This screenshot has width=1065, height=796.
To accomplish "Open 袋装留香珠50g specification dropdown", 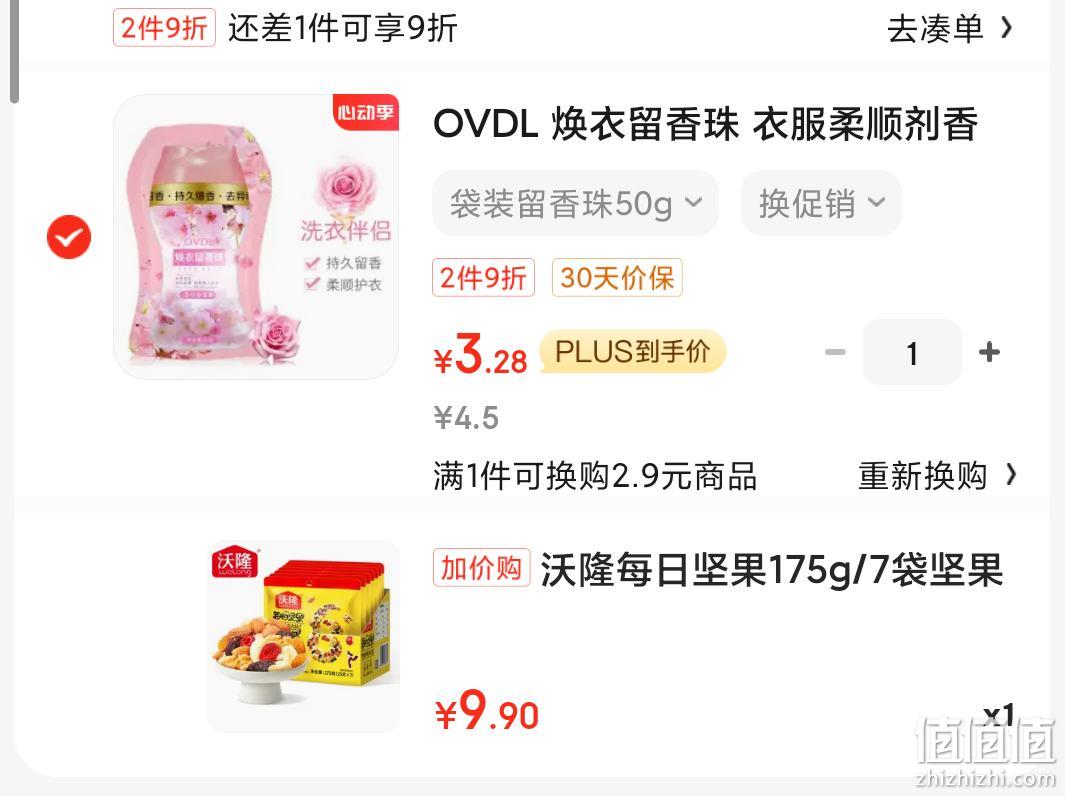I will point(575,203).
